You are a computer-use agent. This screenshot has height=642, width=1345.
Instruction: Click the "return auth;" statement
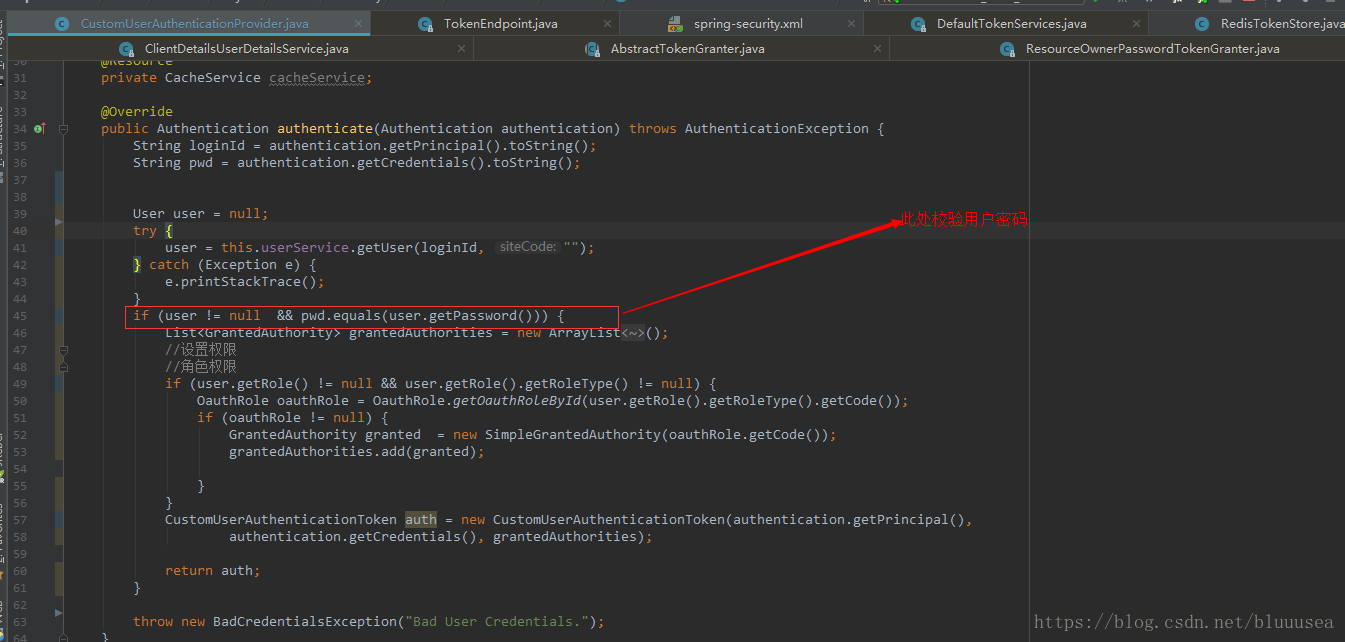pos(213,571)
